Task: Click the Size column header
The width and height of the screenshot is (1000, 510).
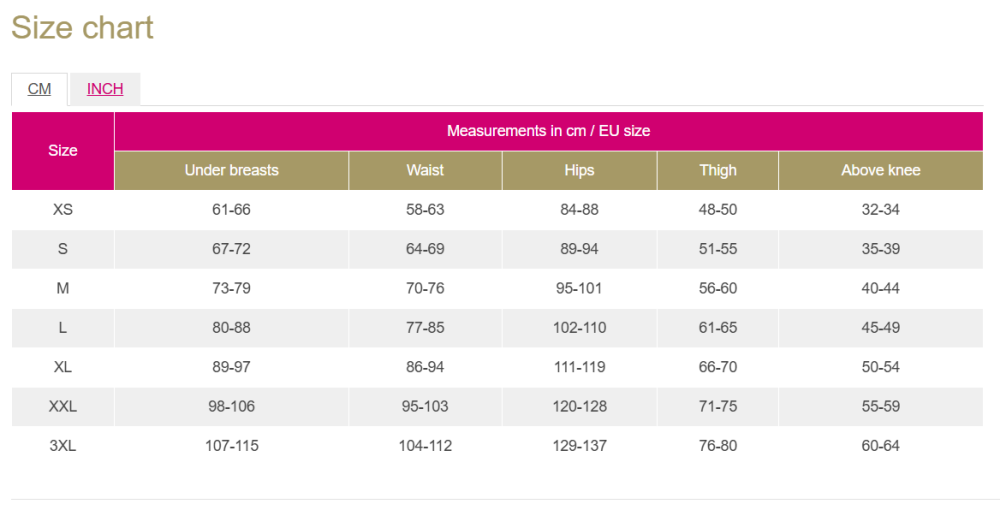Action: [62, 150]
